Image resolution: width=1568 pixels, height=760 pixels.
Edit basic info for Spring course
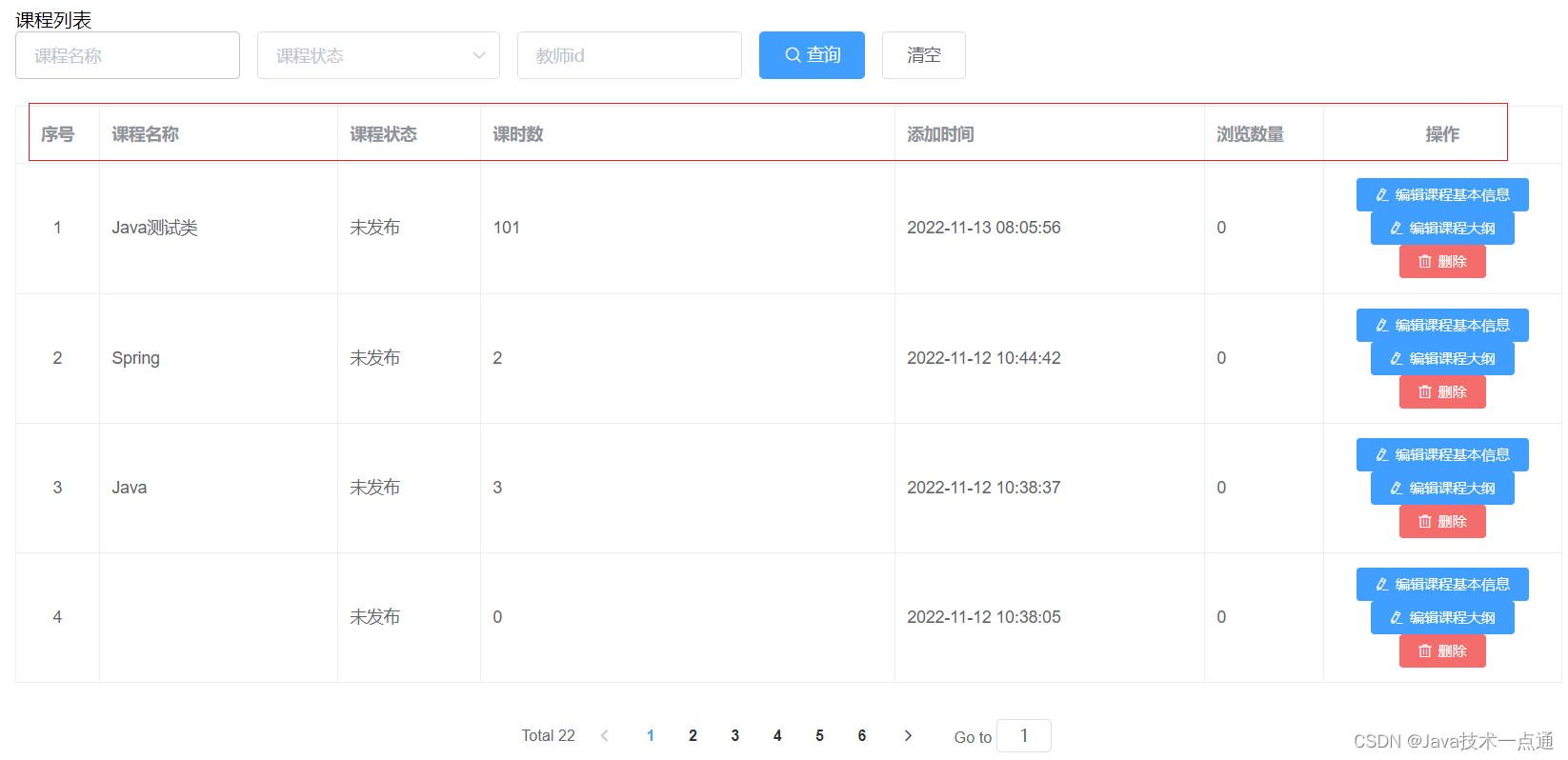click(1441, 326)
